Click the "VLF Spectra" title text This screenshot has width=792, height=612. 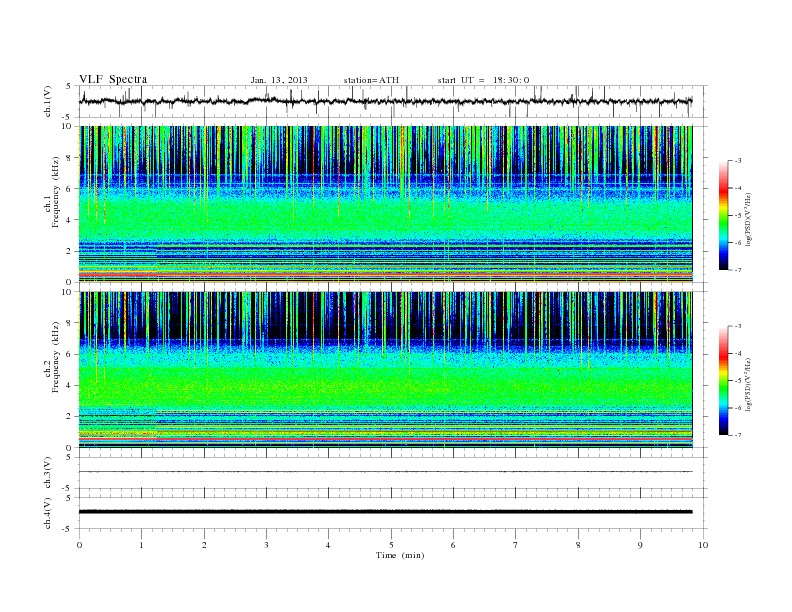(113, 79)
